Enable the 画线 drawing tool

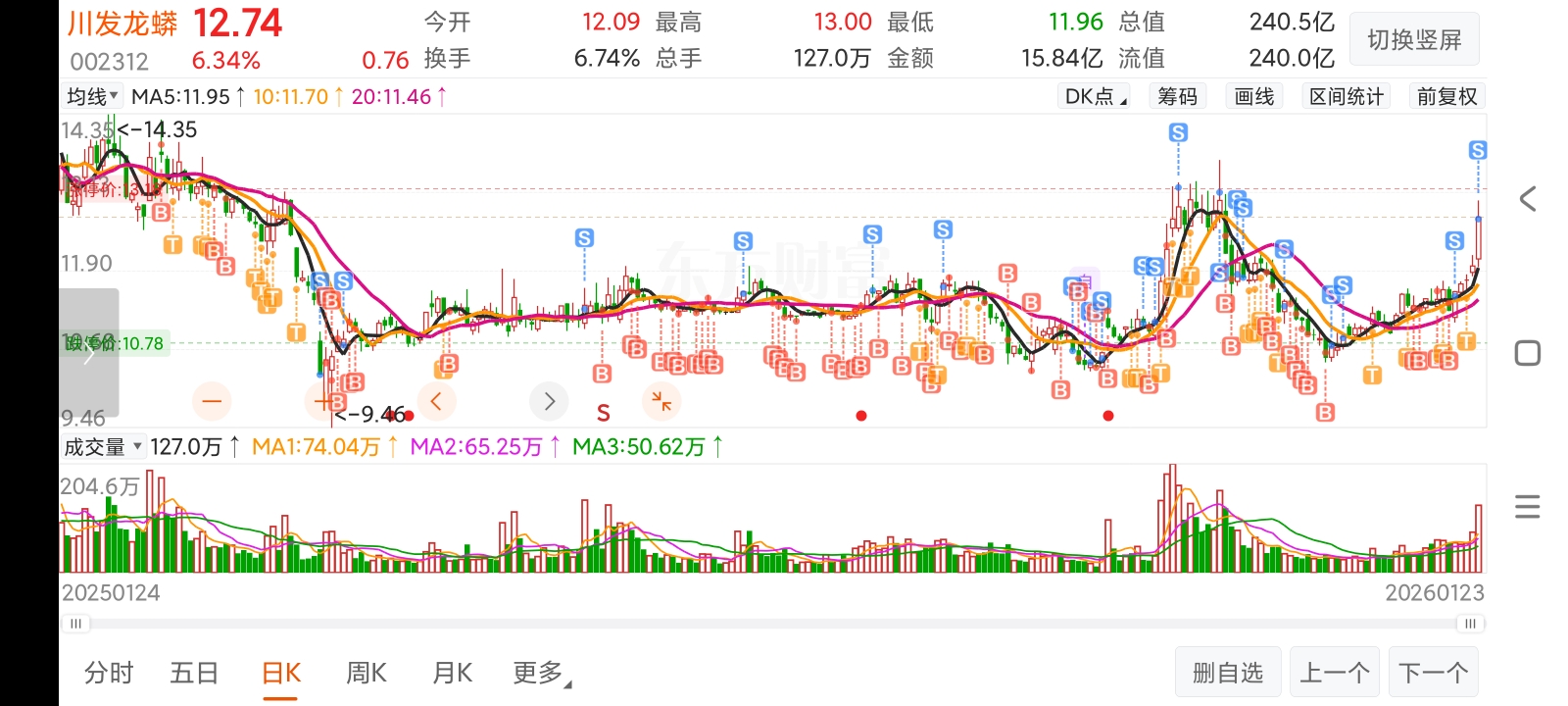1253,96
